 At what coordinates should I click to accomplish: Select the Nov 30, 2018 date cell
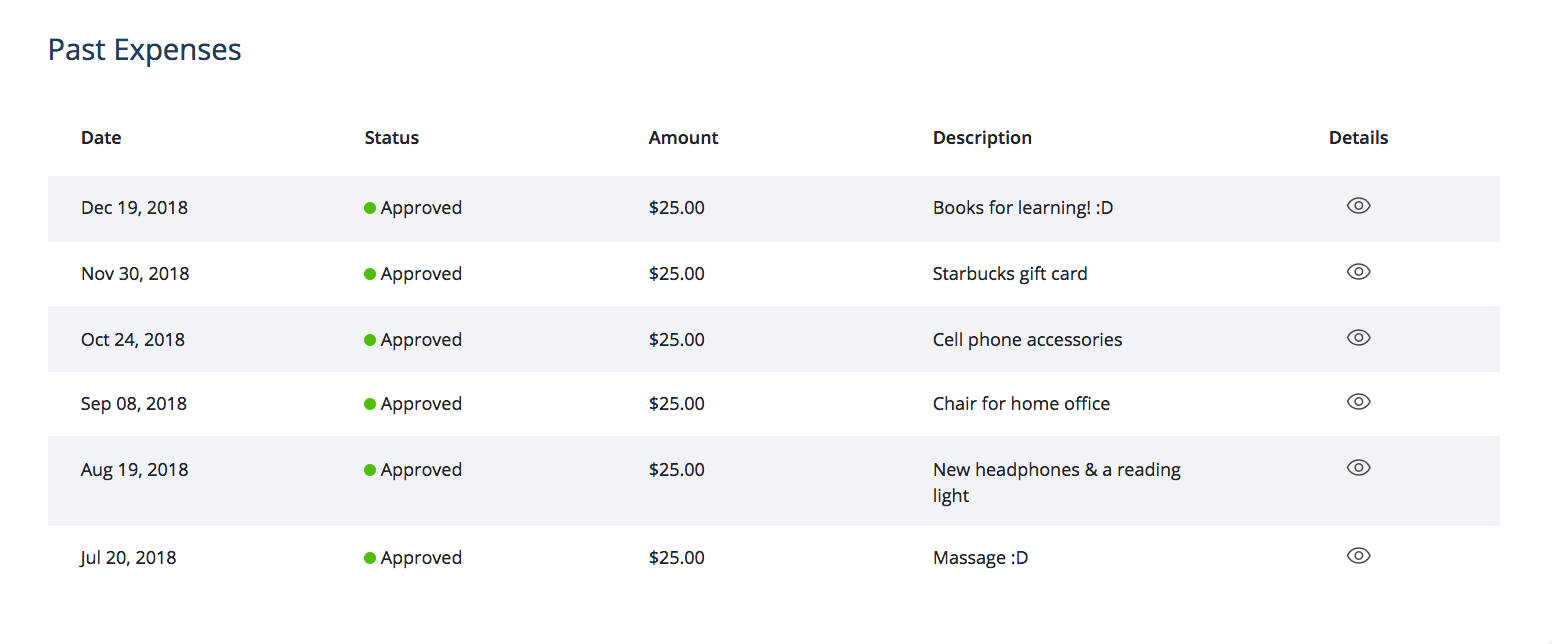point(135,274)
